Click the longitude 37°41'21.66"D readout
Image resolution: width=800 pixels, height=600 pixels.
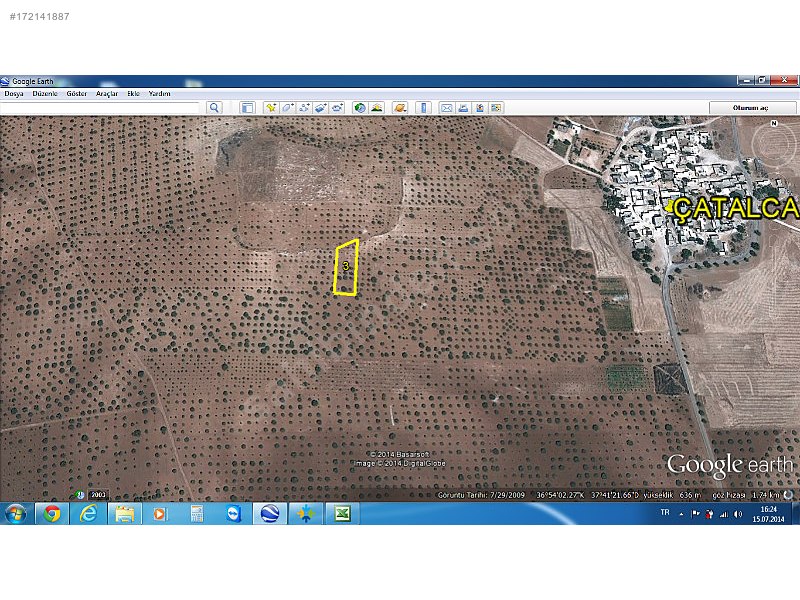coord(615,495)
